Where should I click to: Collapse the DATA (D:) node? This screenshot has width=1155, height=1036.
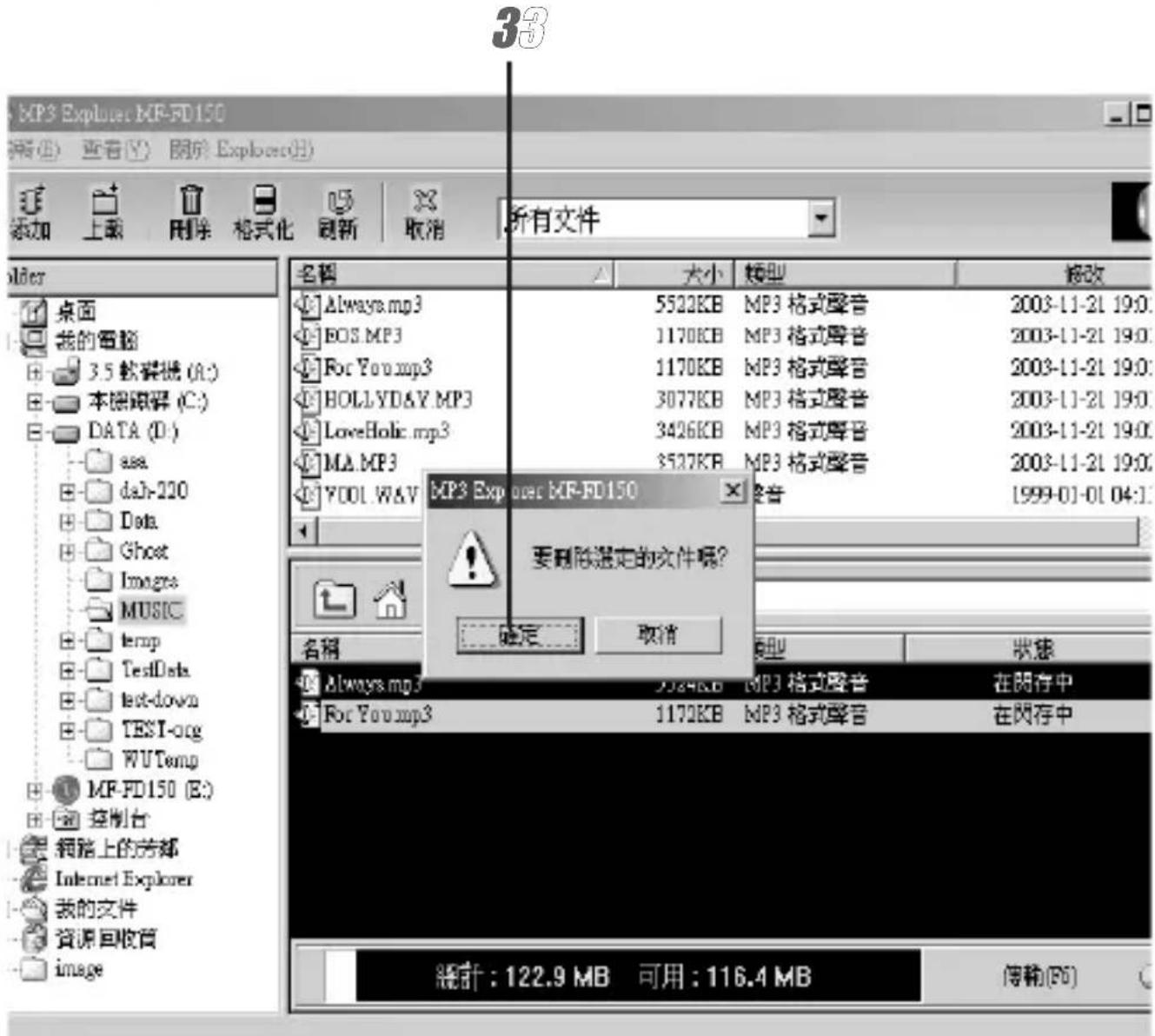point(35,432)
